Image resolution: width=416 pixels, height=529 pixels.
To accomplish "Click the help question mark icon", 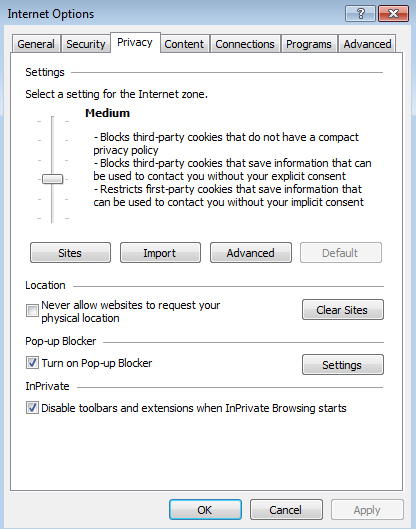I will pos(360,13).
